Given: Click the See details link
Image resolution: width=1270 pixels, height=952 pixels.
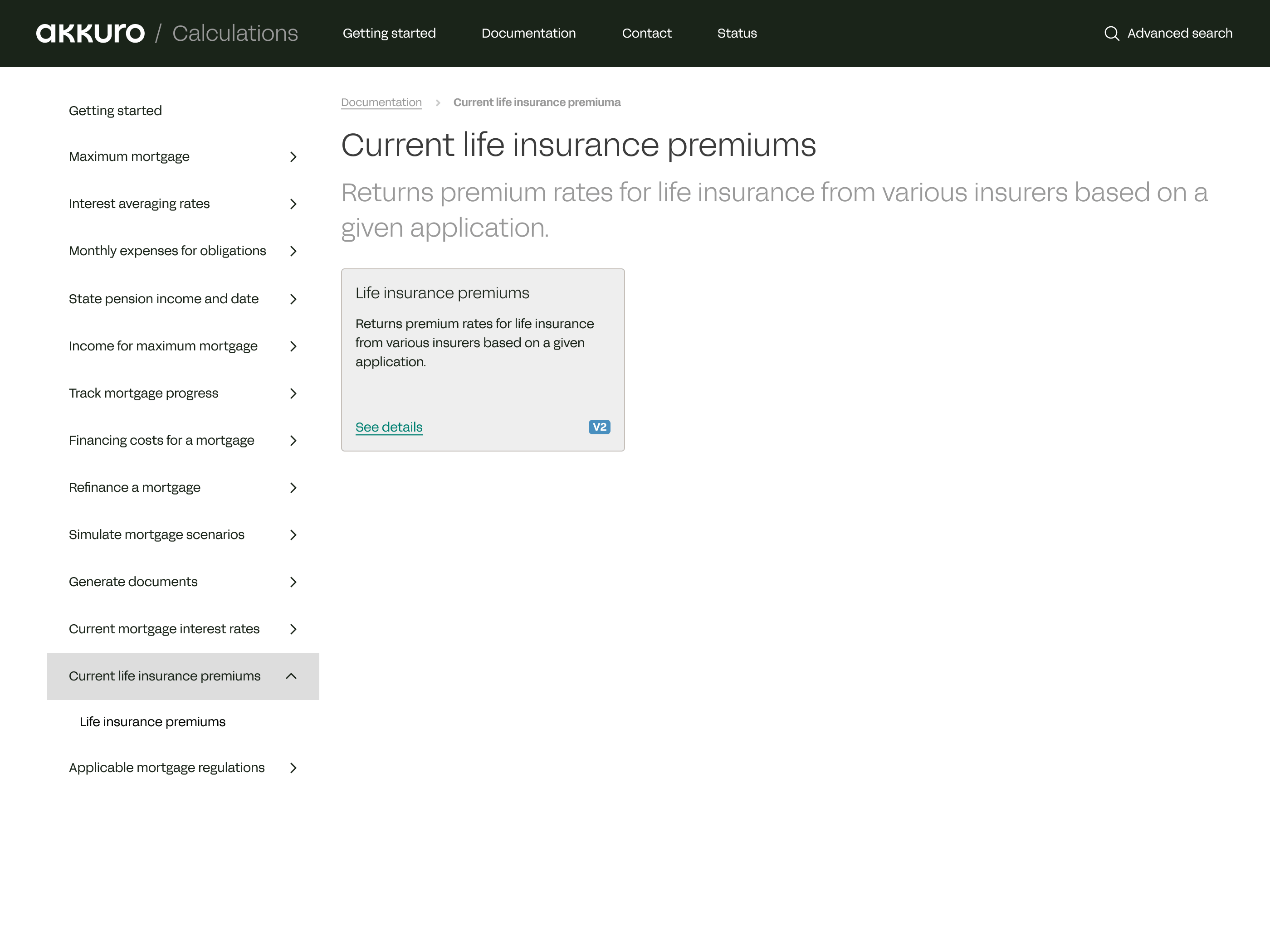Looking at the screenshot, I should click(389, 427).
